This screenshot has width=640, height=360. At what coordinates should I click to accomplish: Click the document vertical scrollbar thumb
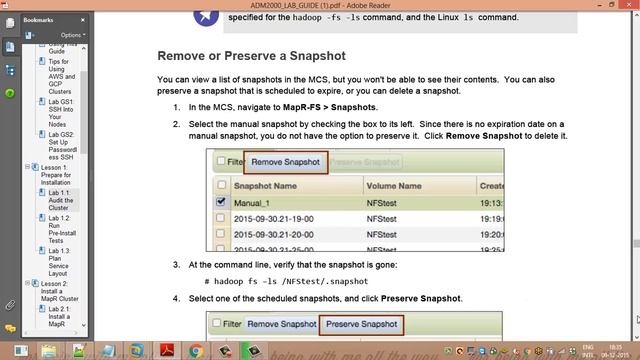pos(636,243)
